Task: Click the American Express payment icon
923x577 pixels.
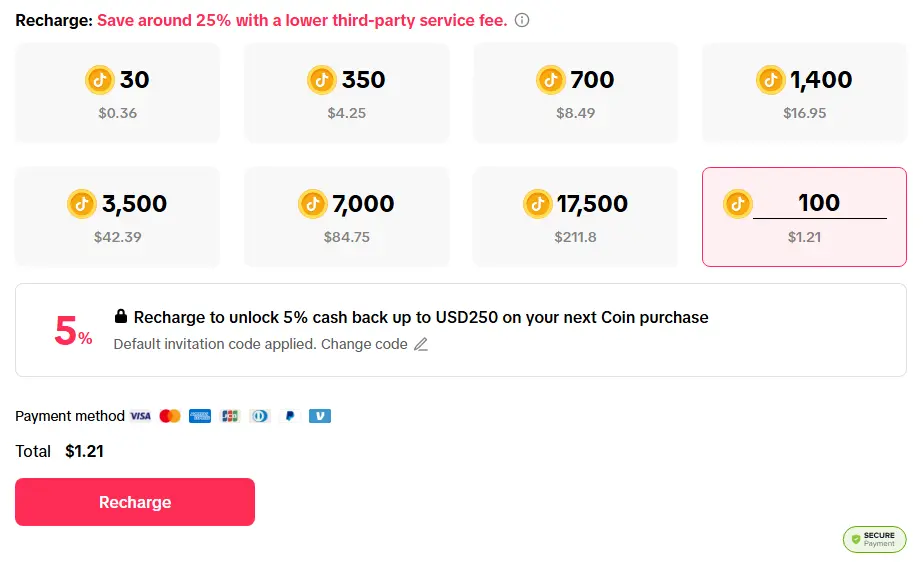Action: click(x=200, y=416)
